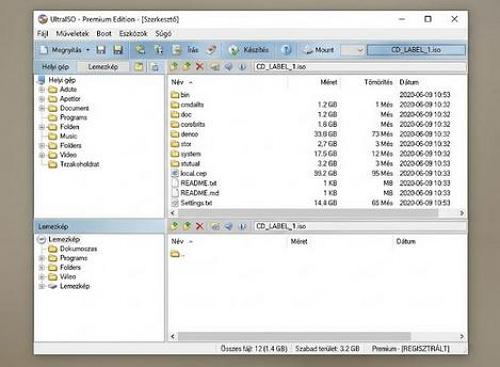Click the round info icon in lower pane toolbar
The image size is (500, 367).
point(243,226)
